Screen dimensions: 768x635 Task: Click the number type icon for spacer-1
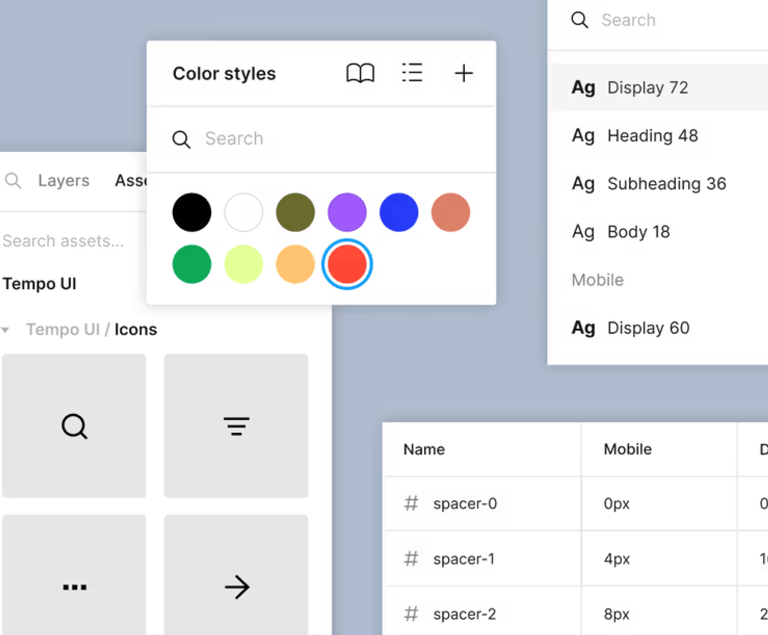point(411,559)
